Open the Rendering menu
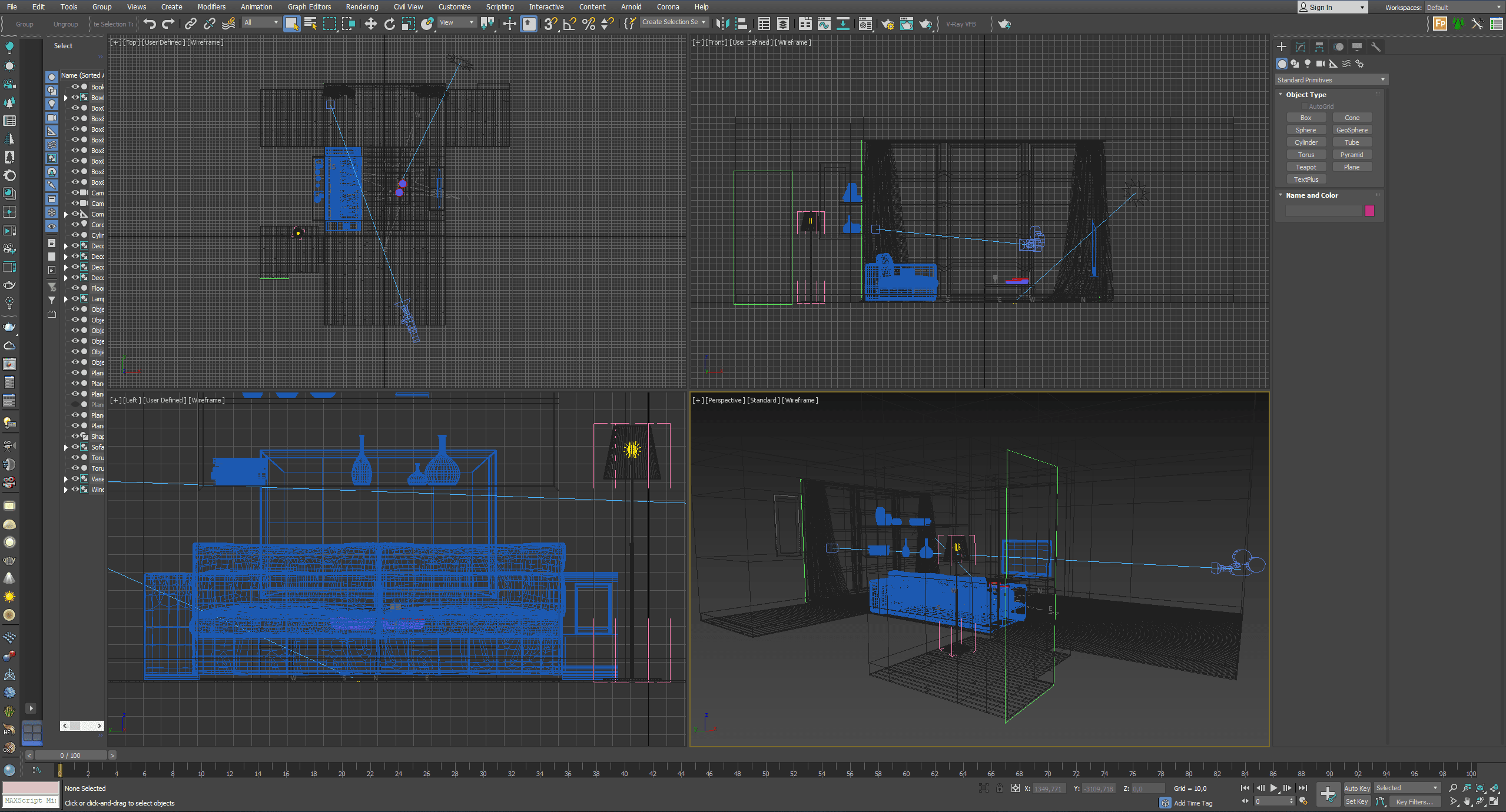The image size is (1506, 812). pos(362,7)
